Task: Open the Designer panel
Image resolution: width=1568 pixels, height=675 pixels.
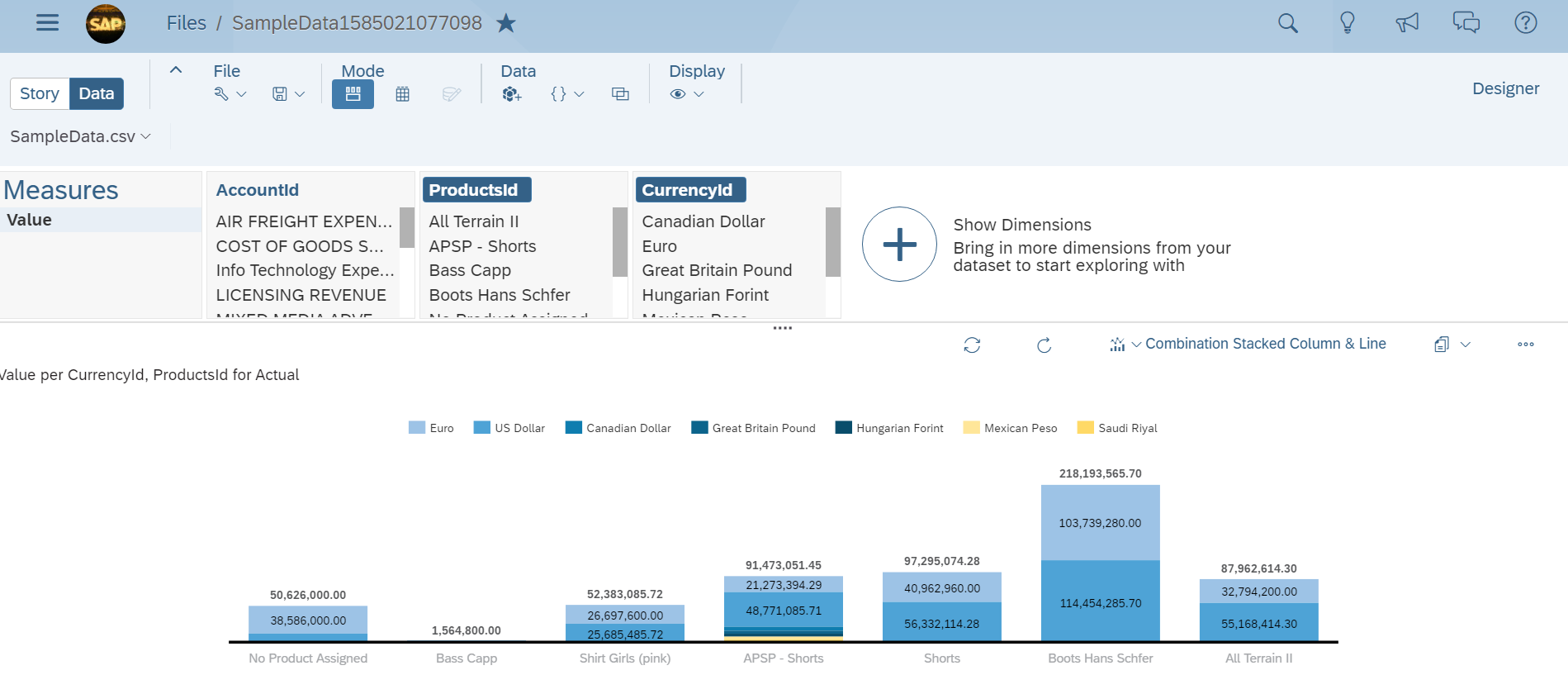Action: tap(1505, 88)
